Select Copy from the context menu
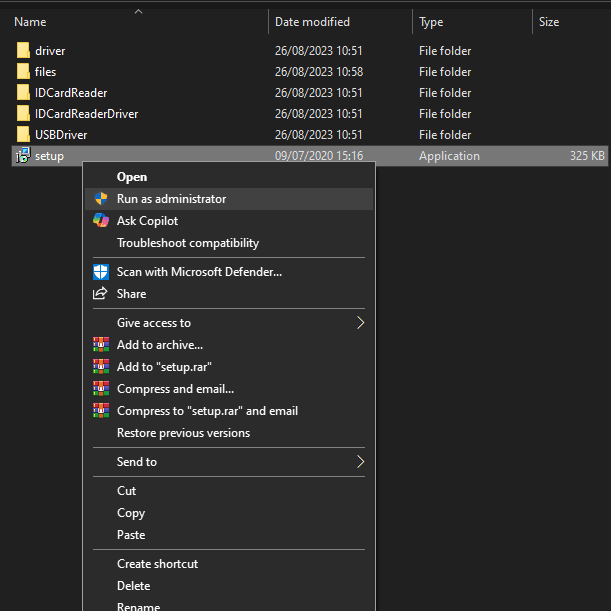This screenshot has width=611, height=611. 229,513
